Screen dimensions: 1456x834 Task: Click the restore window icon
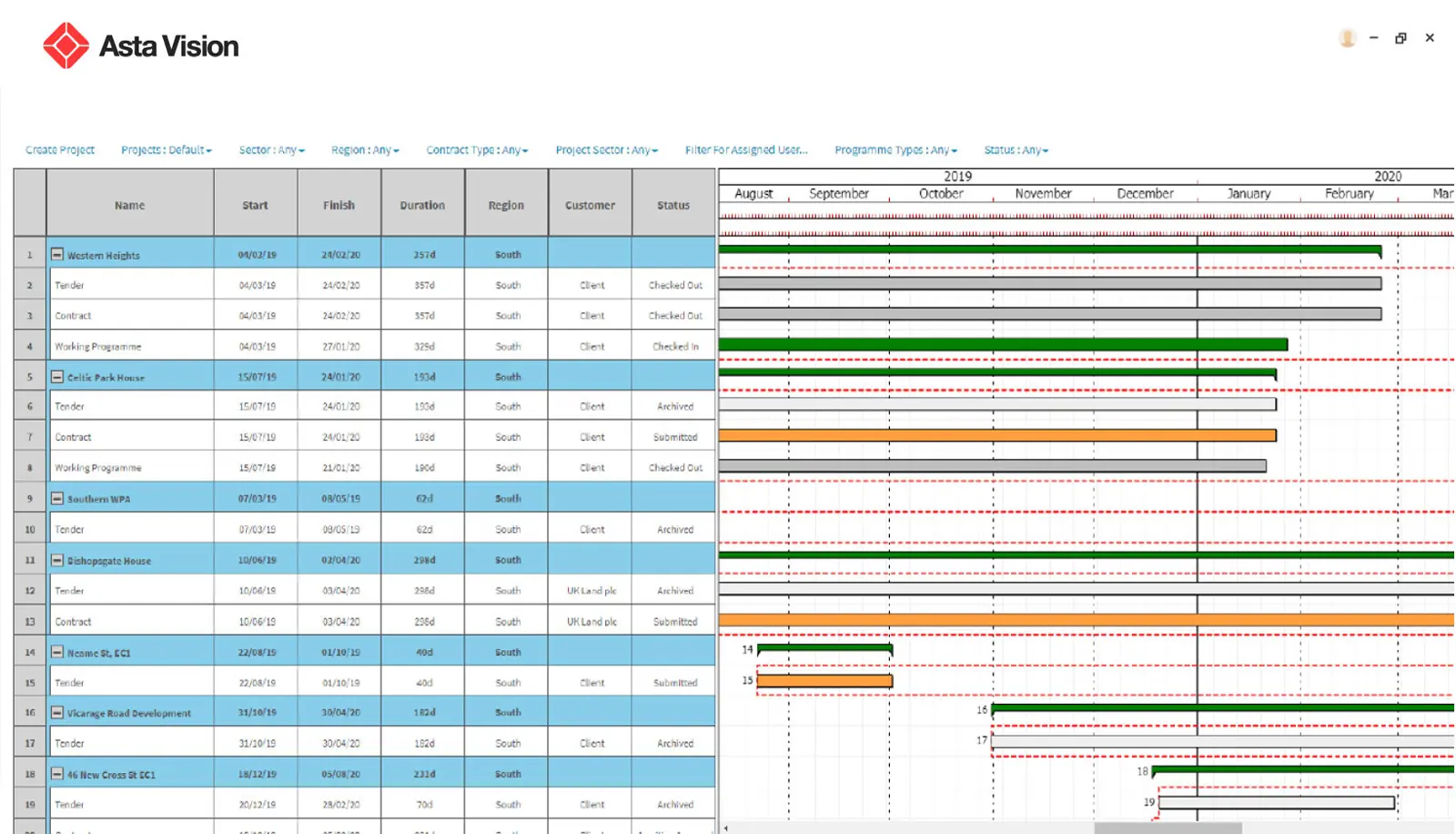point(1401,38)
